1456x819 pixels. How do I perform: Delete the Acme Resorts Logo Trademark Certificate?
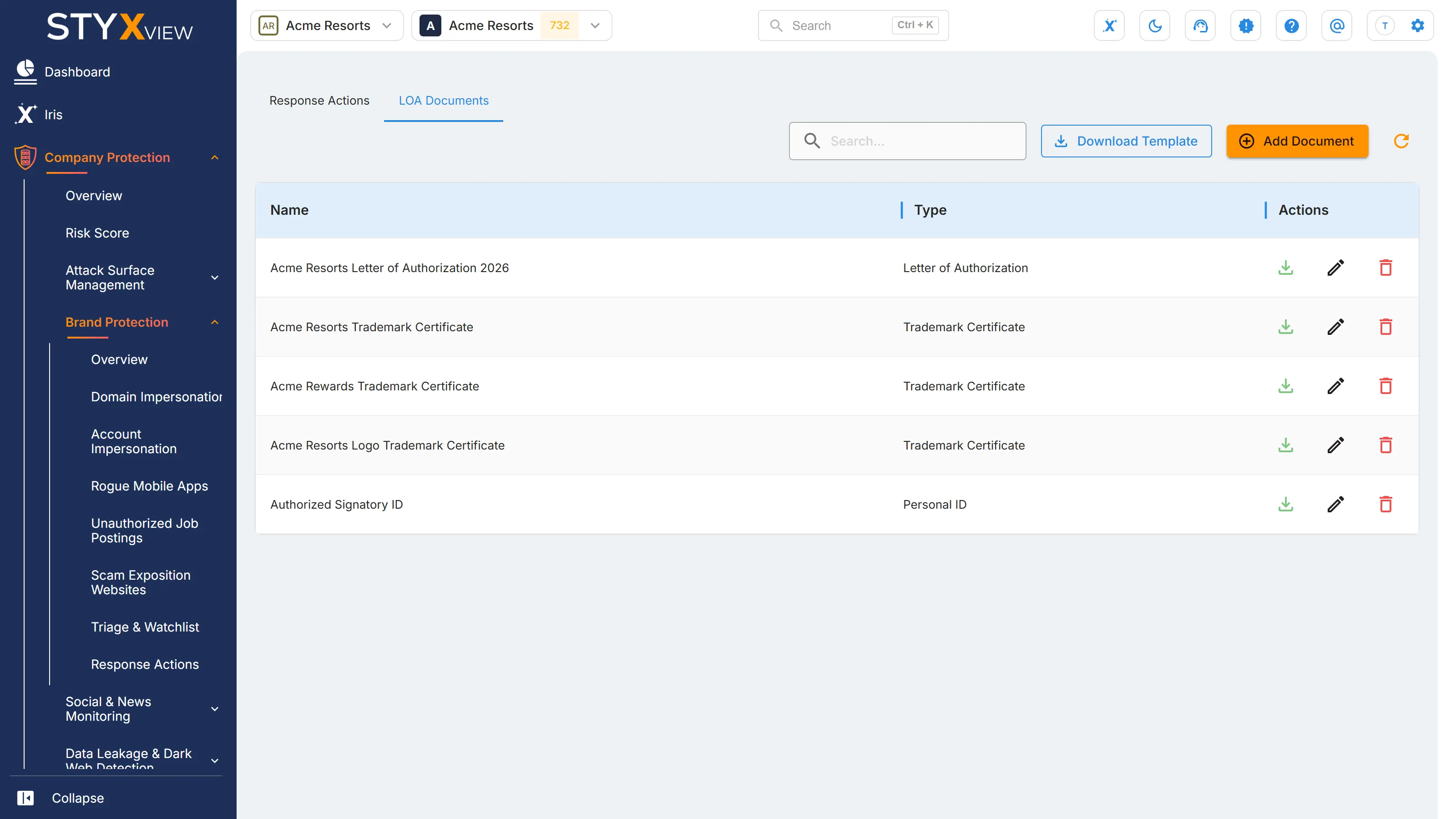[x=1385, y=445]
